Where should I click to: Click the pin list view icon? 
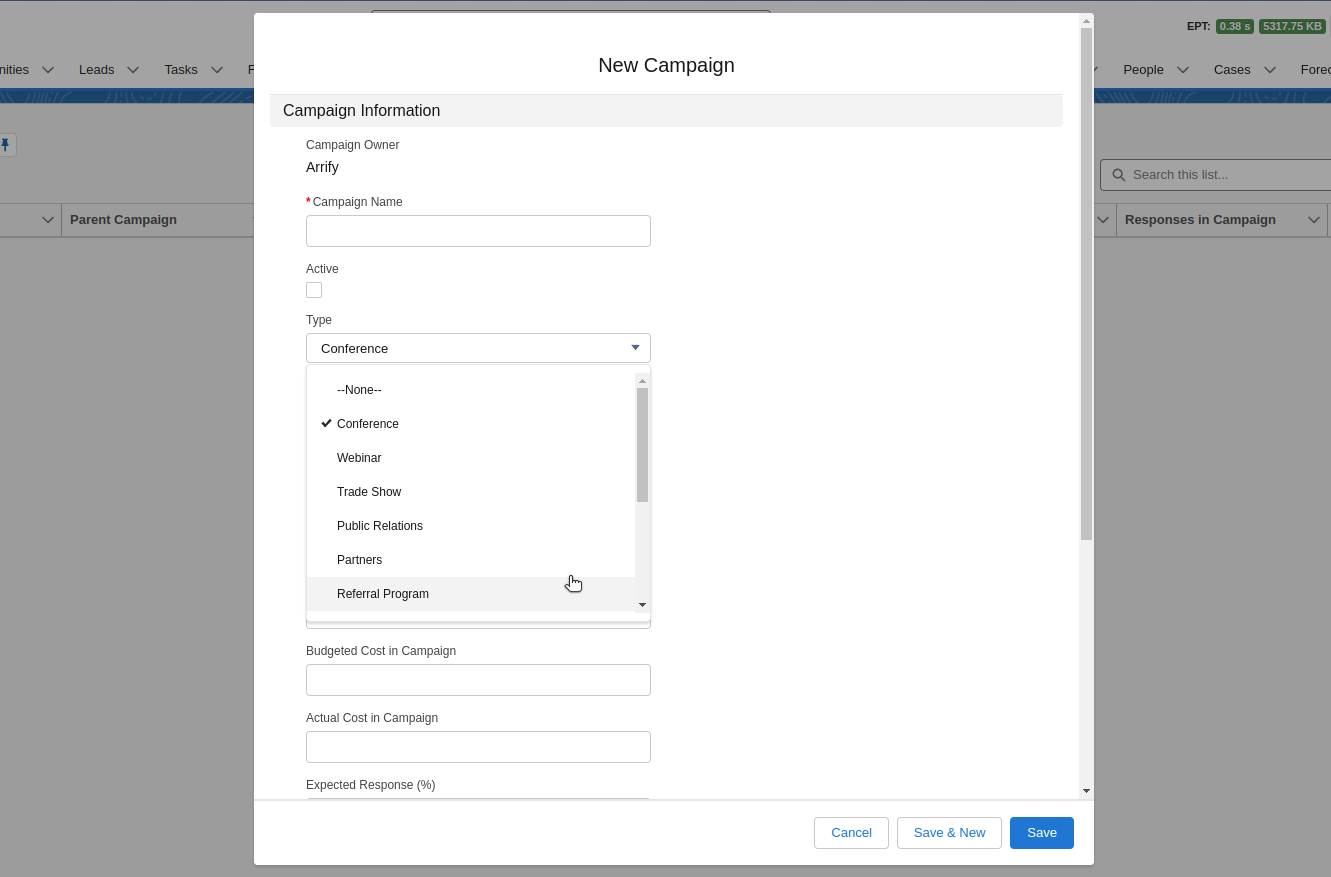pos(5,145)
